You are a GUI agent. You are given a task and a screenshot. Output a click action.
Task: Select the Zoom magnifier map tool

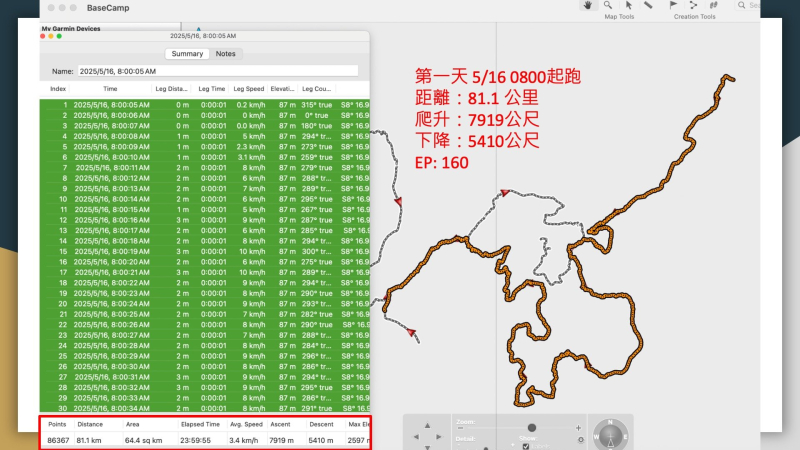click(608, 5)
